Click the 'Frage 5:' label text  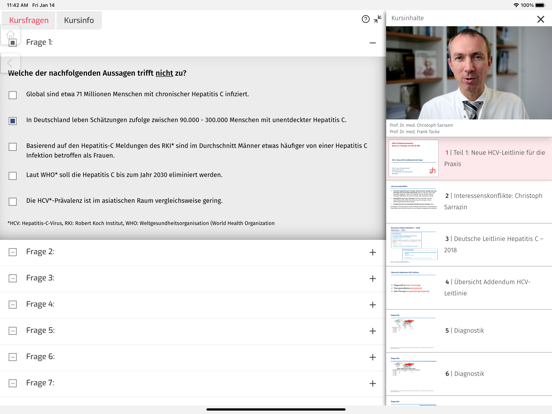pos(40,331)
